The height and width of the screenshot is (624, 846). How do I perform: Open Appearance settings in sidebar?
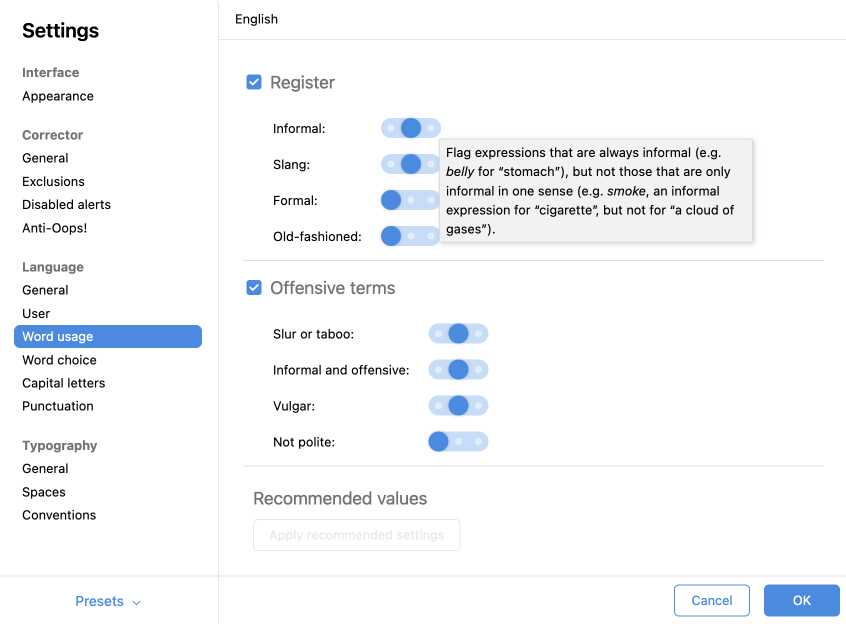pos(58,96)
